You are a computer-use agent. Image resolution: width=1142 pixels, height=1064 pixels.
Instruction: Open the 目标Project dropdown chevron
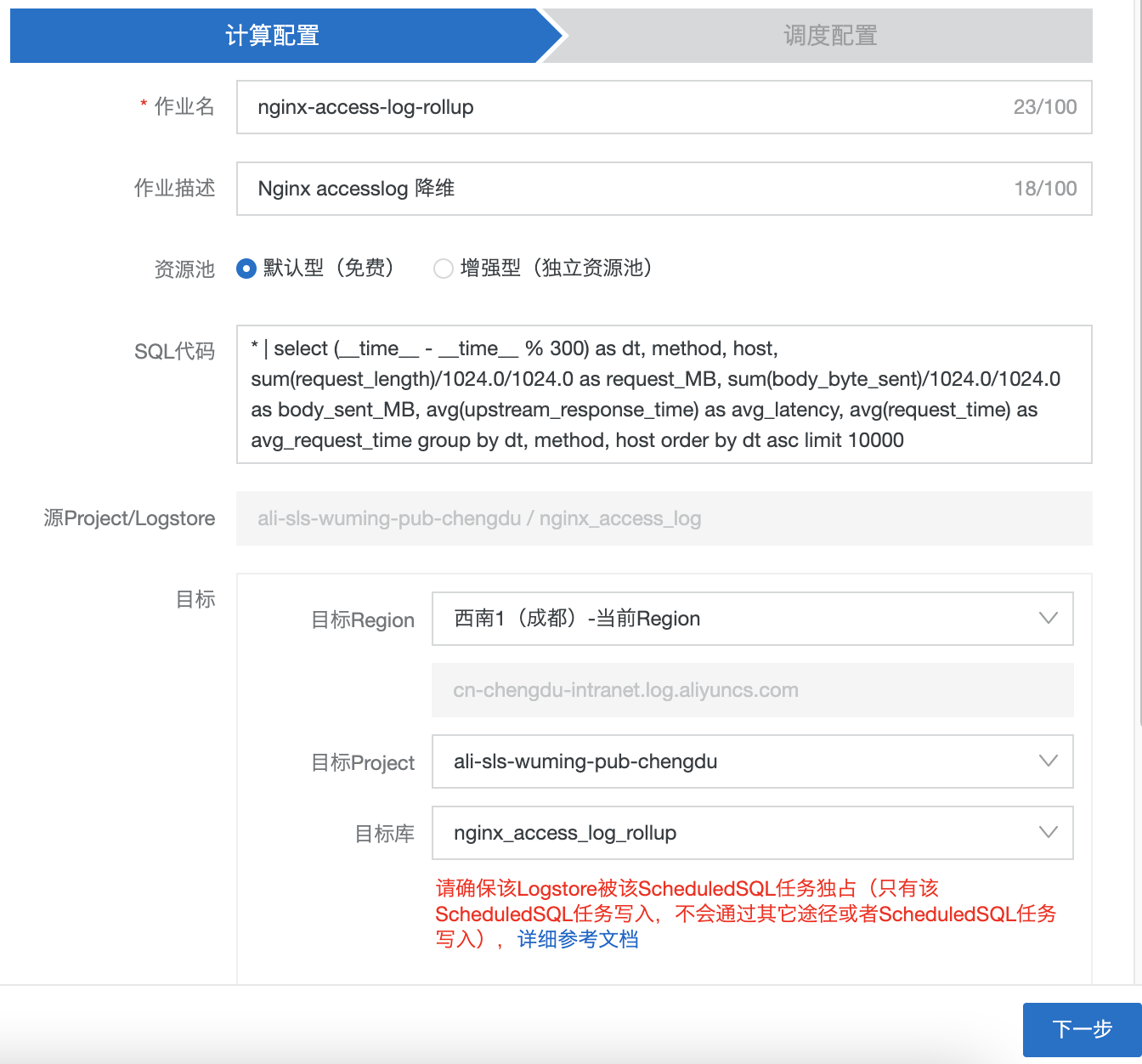tap(1049, 761)
